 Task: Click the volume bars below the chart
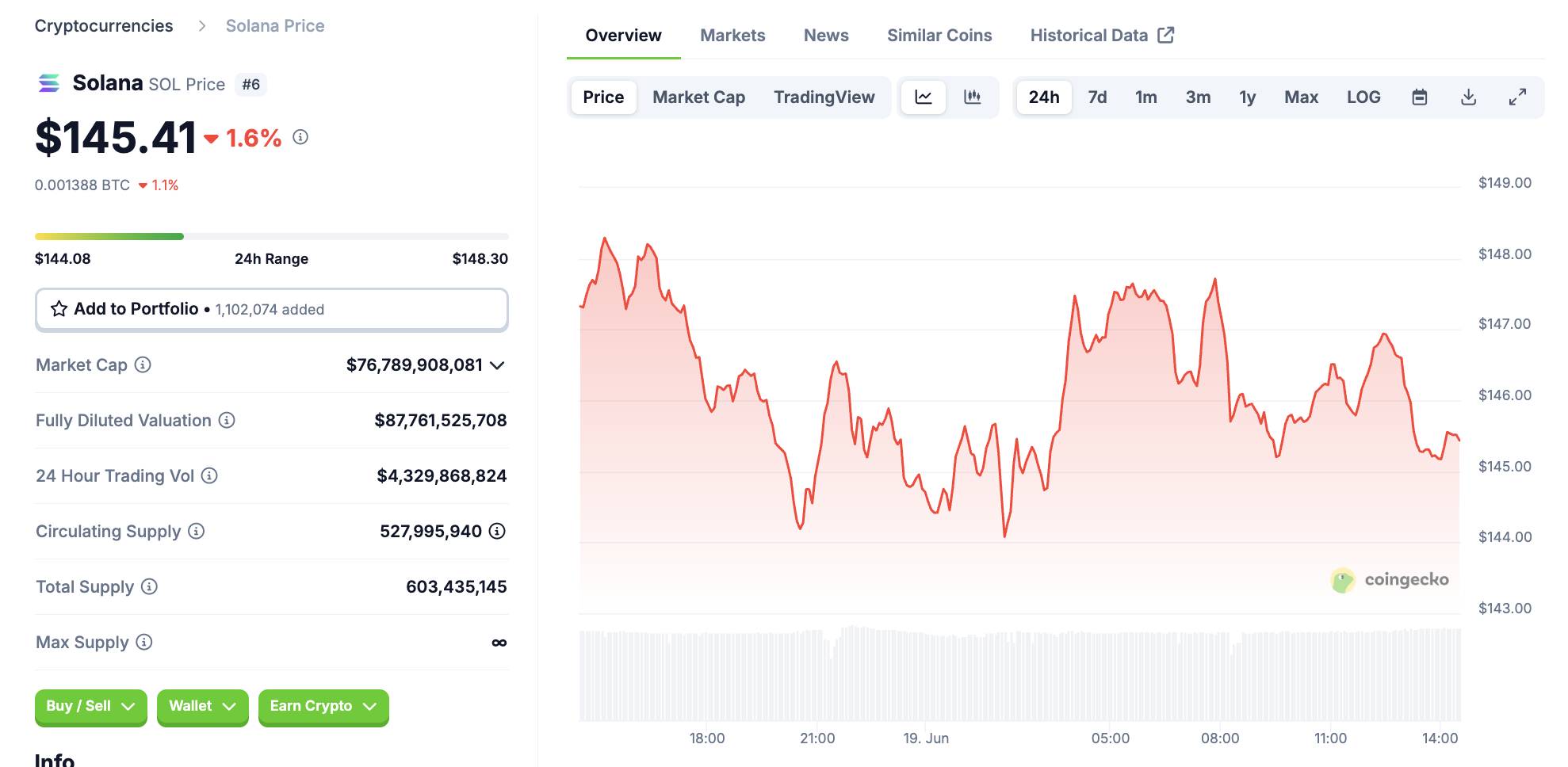point(1019,674)
